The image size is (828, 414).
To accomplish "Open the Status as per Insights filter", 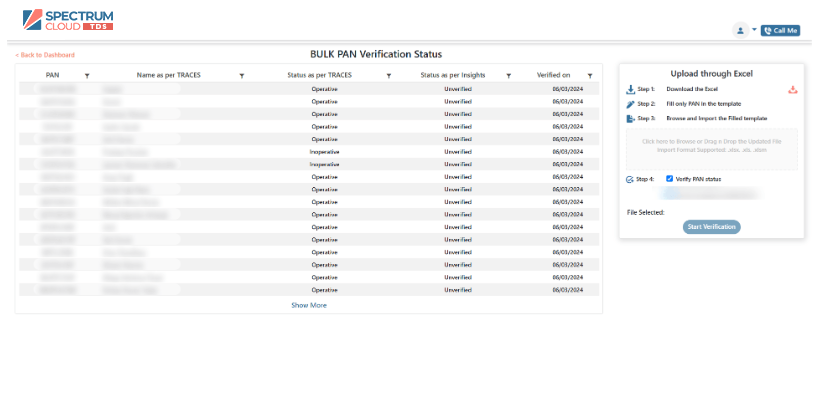I will pyautogui.click(x=509, y=75).
